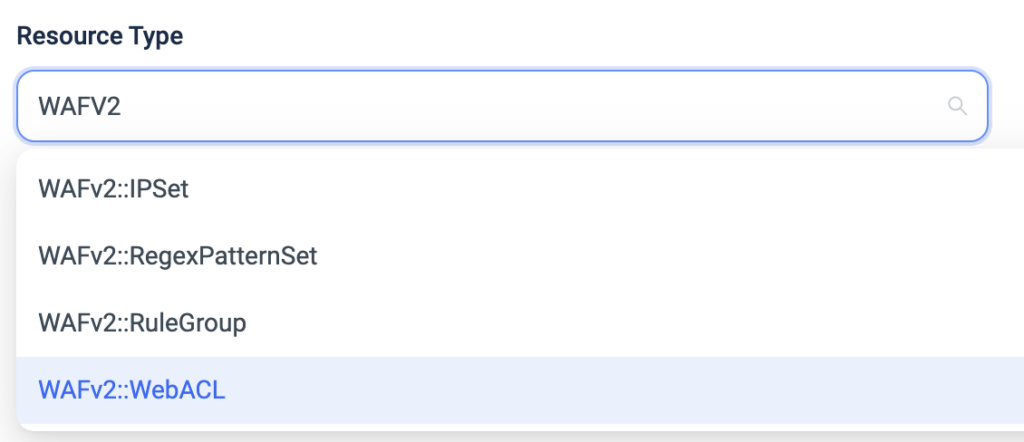Focus the combo box containing WAFV2
The width and height of the screenshot is (1024, 442).
(502, 106)
